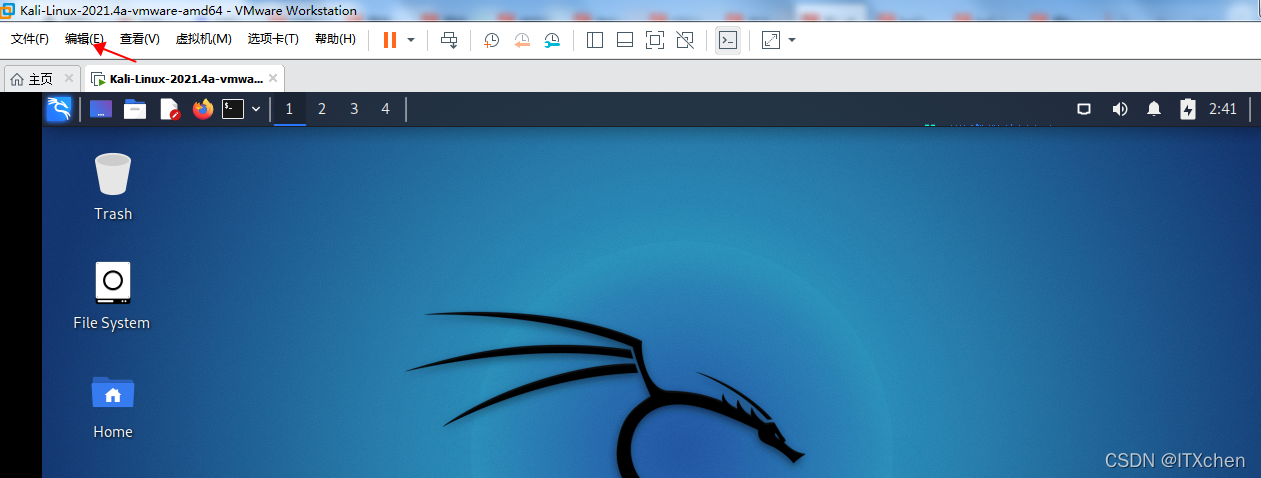Expand the stretch display dropdown arrow
Image resolution: width=1261 pixels, height=478 pixels.
(x=792, y=40)
